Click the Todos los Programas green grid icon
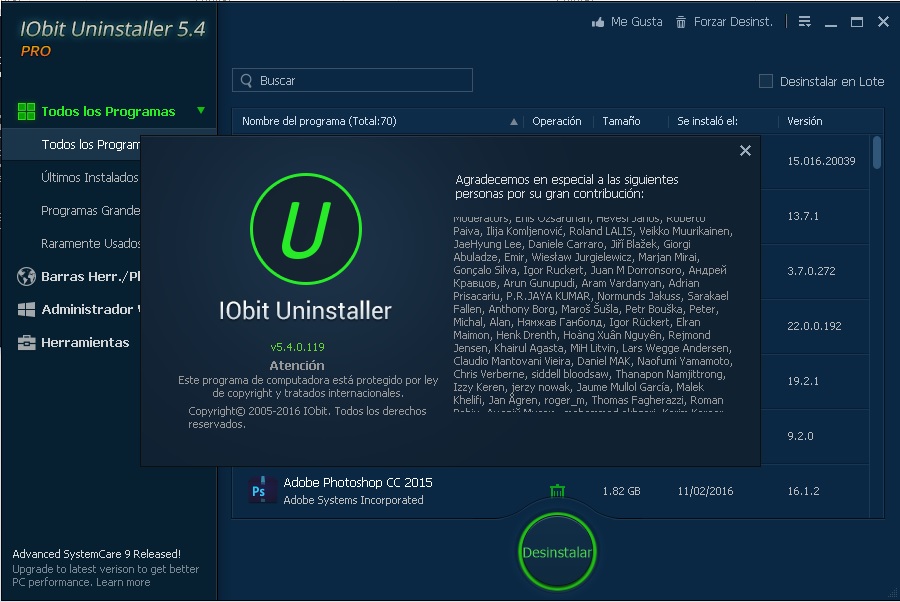Viewport: 900px width, 602px height. (x=26, y=111)
